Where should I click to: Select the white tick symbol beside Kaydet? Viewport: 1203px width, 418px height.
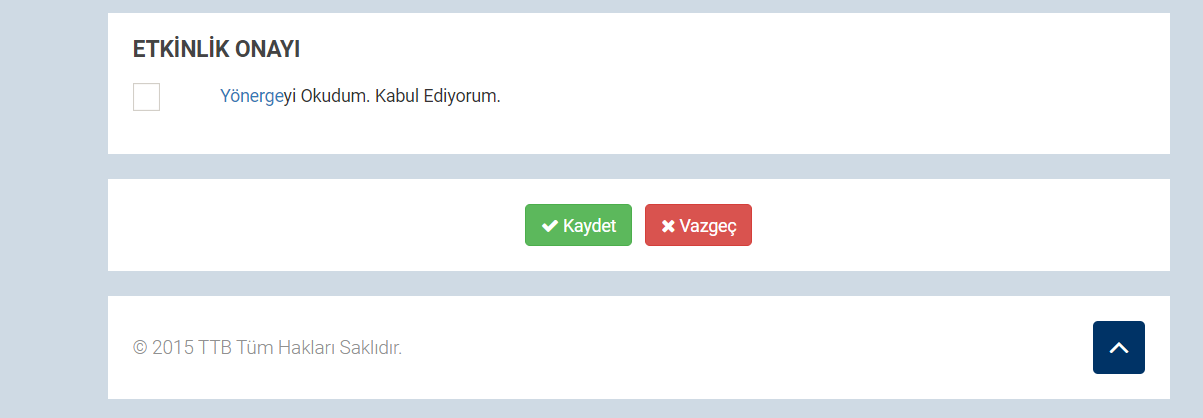tap(549, 226)
